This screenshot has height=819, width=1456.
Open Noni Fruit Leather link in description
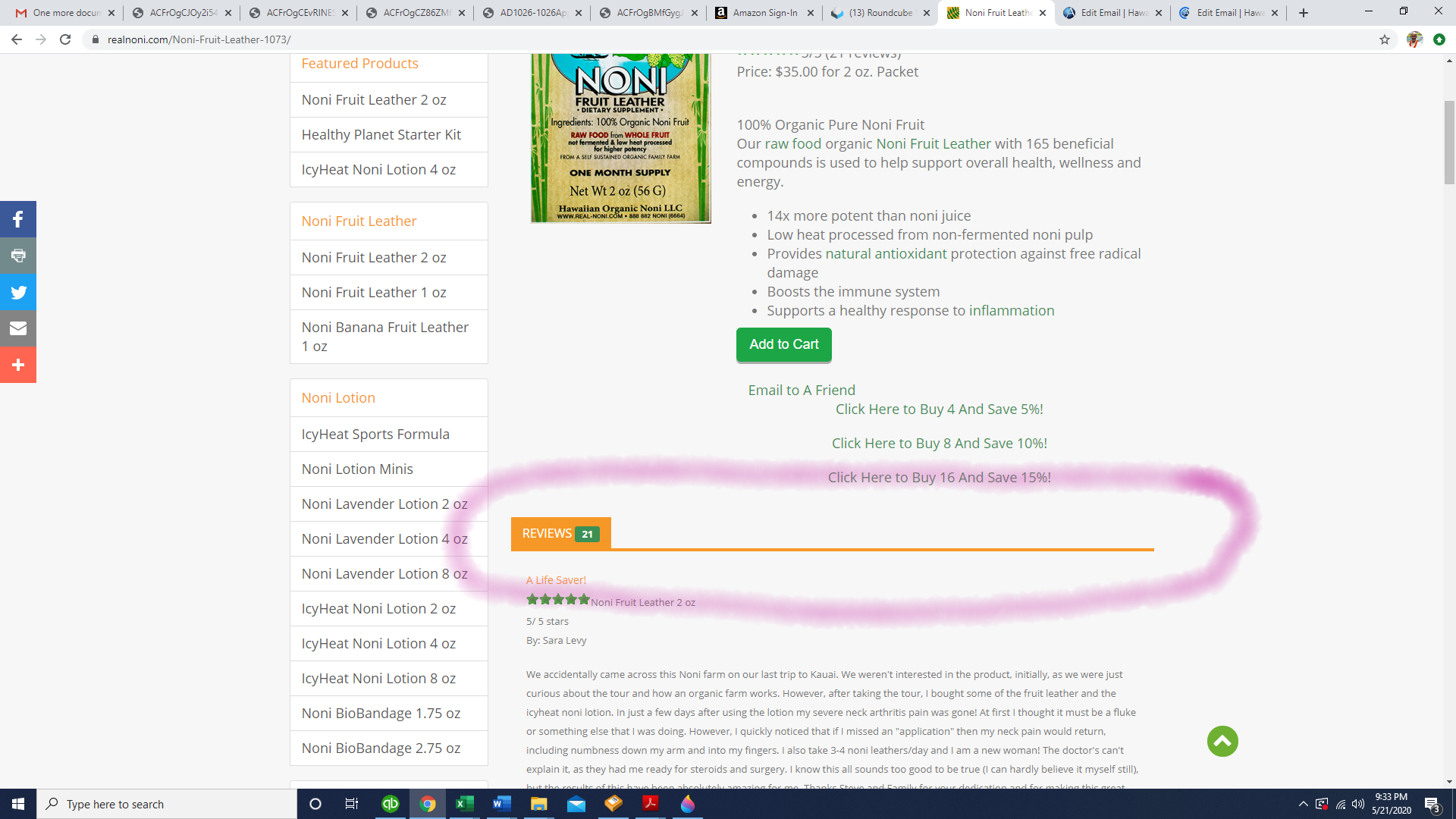click(x=934, y=144)
